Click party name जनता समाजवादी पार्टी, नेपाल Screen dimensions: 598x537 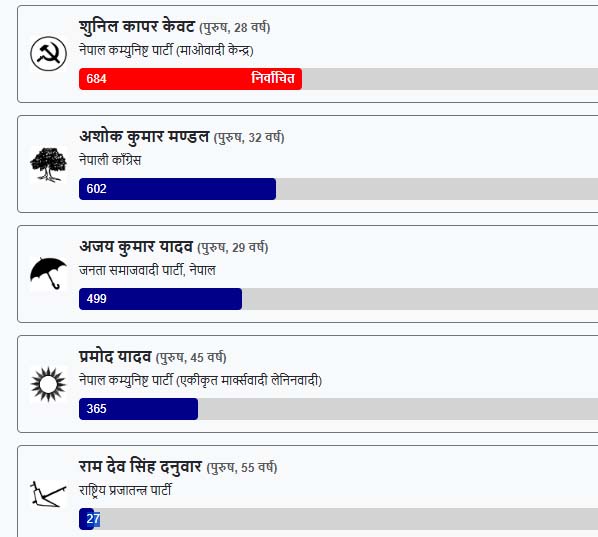pos(147,270)
